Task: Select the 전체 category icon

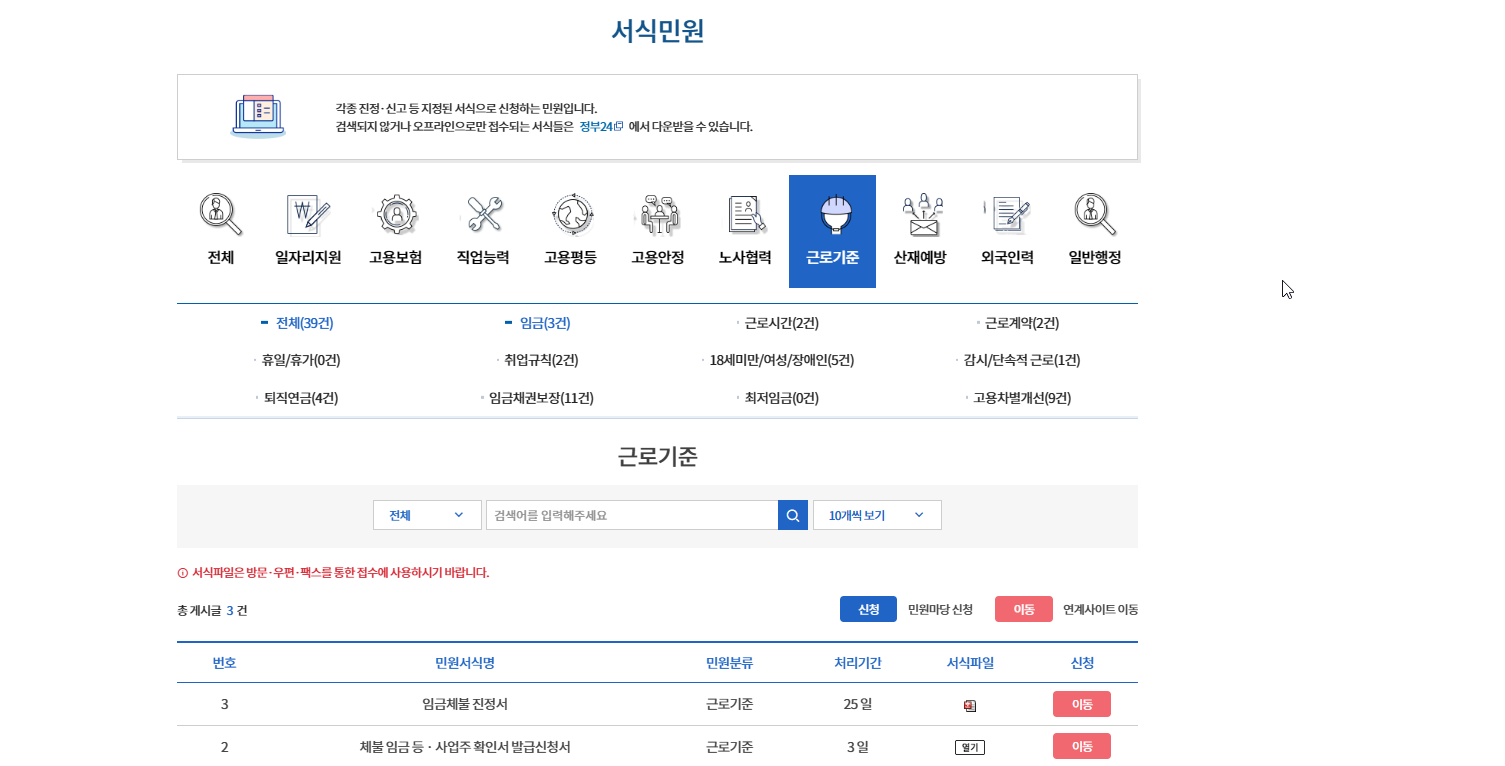Action: [220, 213]
